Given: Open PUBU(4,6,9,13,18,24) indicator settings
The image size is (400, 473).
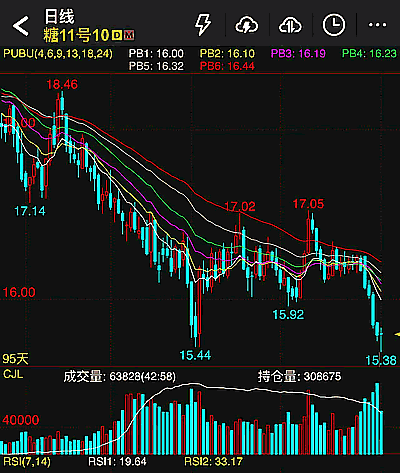Looking at the screenshot, I should (x=58, y=53).
